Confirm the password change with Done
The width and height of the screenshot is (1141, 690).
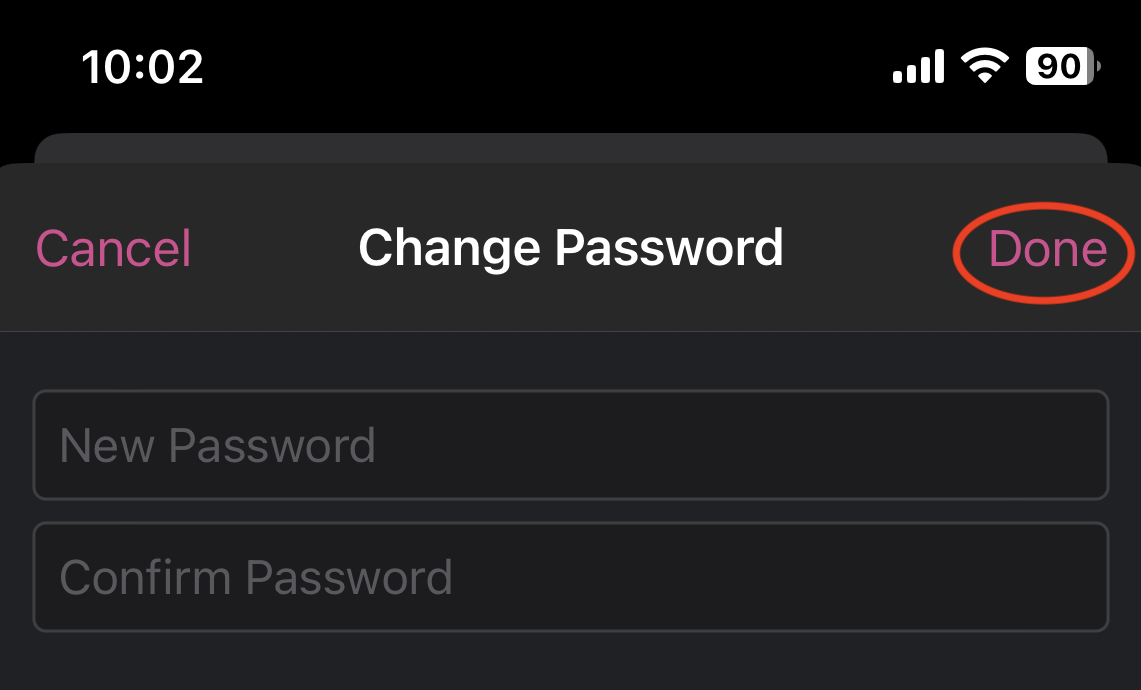pyautogui.click(x=1044, y=248)
